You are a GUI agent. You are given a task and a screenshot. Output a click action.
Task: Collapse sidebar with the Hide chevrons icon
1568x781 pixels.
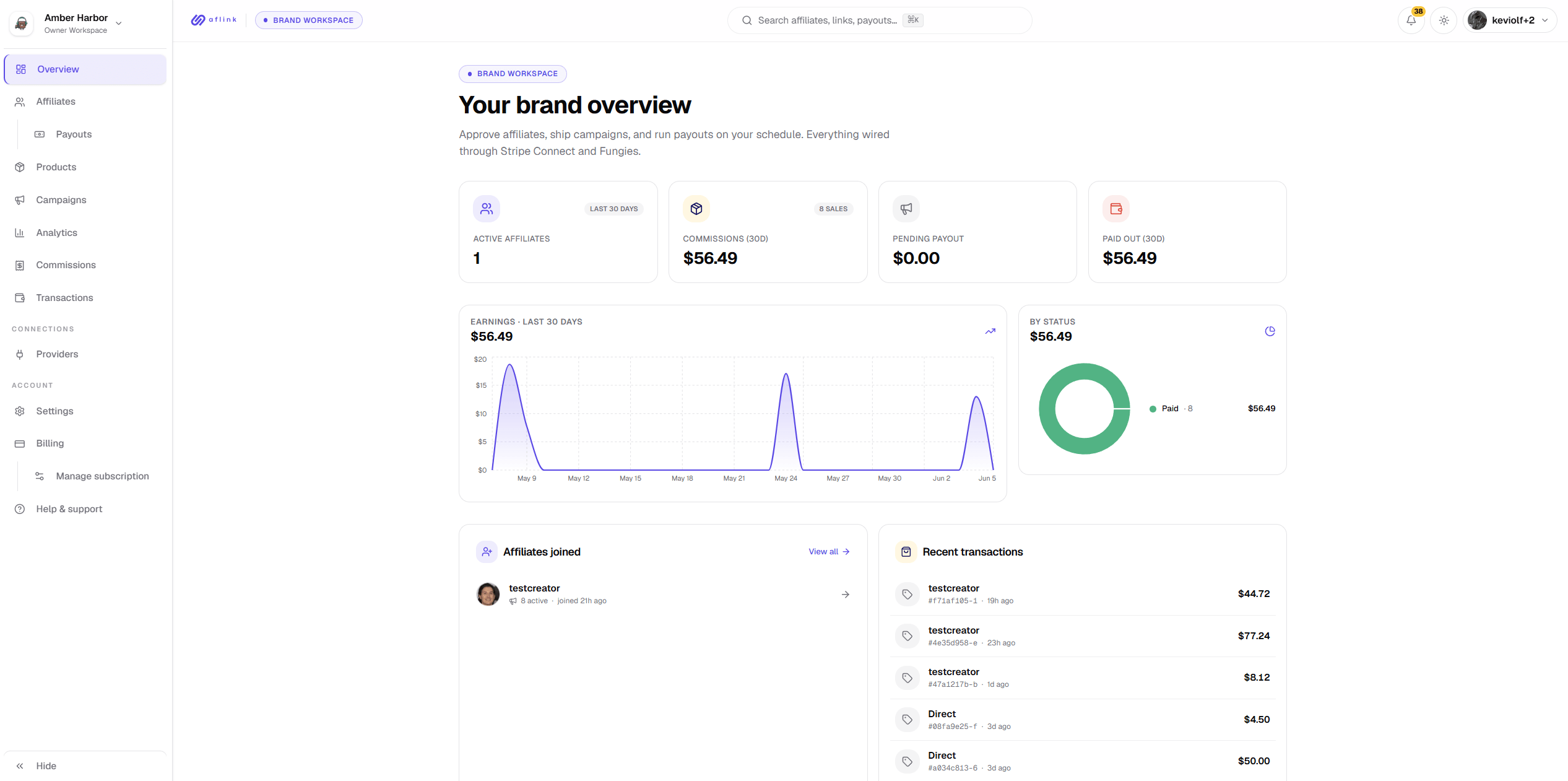click(x=20, y=766)
